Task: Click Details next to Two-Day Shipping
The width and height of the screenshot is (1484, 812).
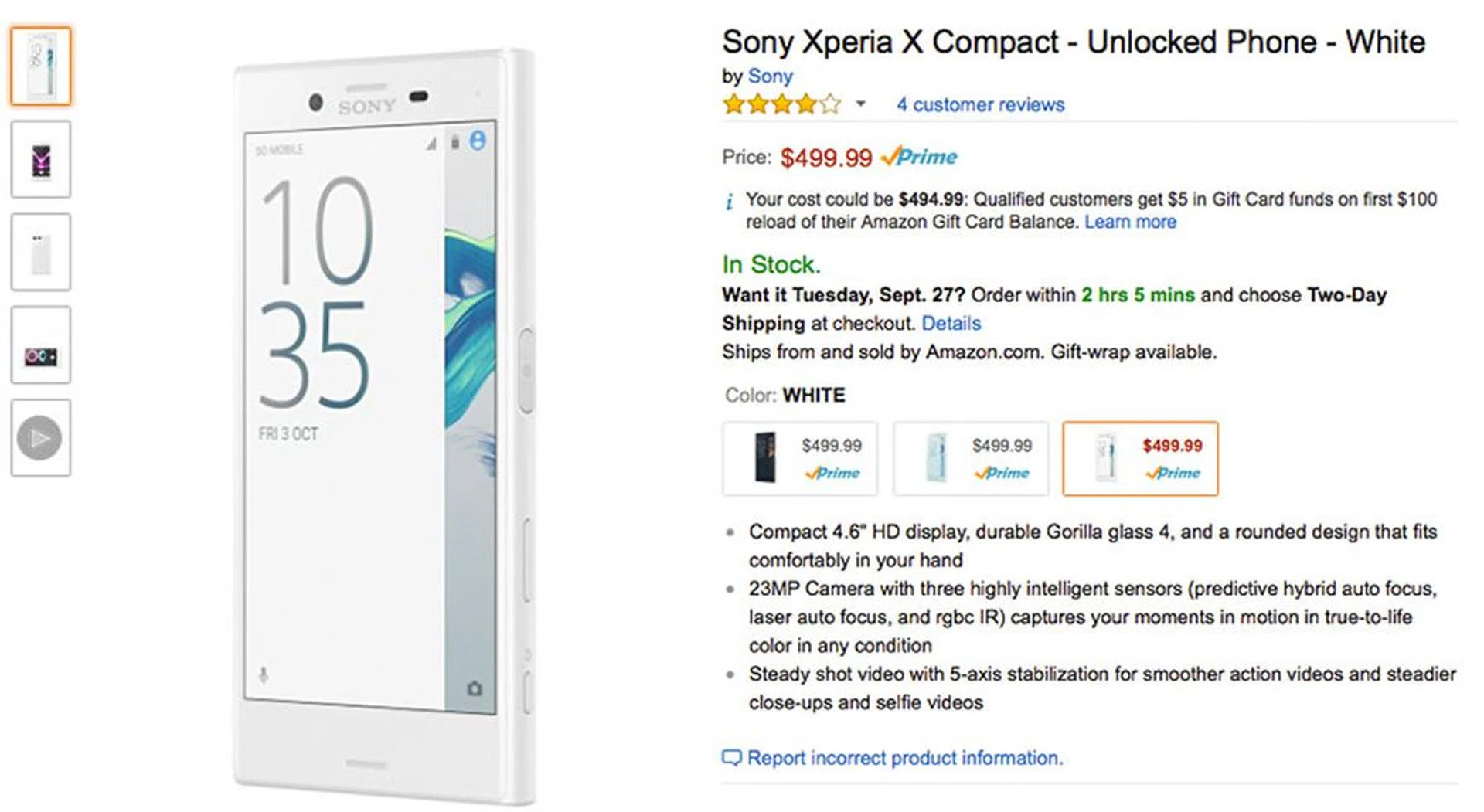Action: tap(950, 323)
